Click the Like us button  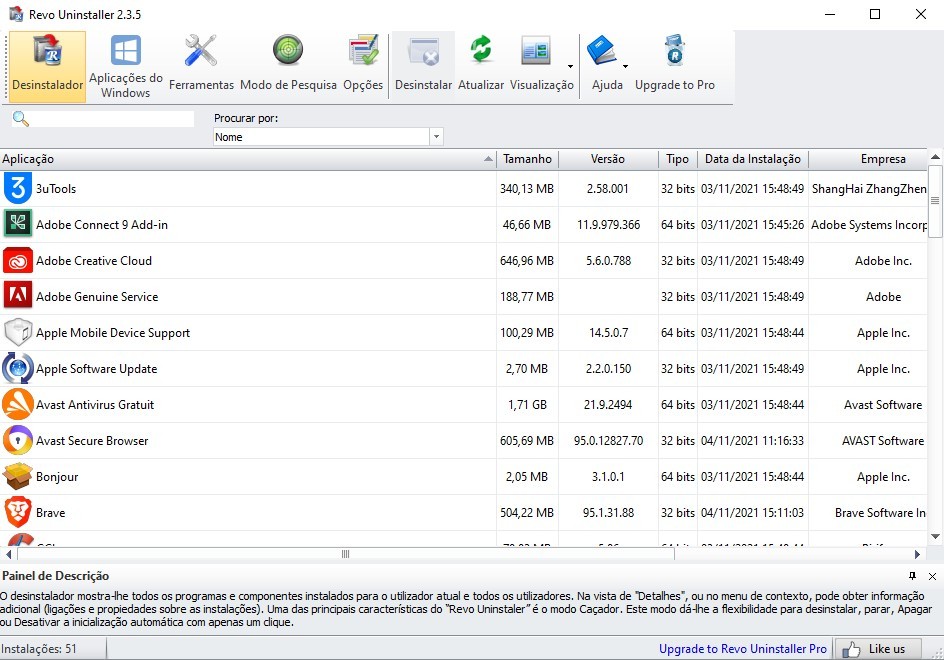(876, 649)
